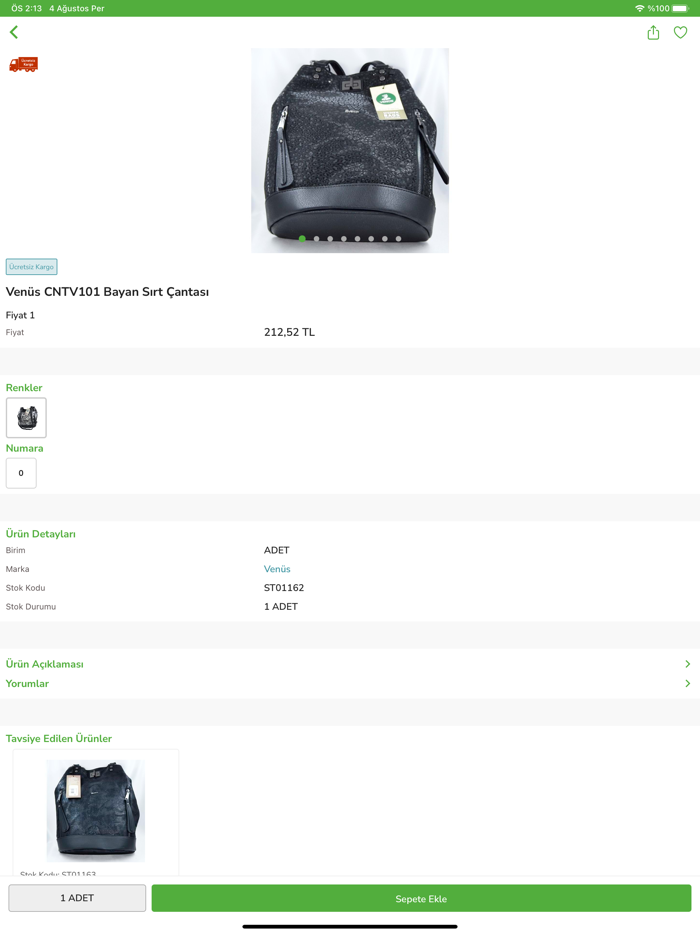
Task: Open the share icon
Action: tap(653, 33)
